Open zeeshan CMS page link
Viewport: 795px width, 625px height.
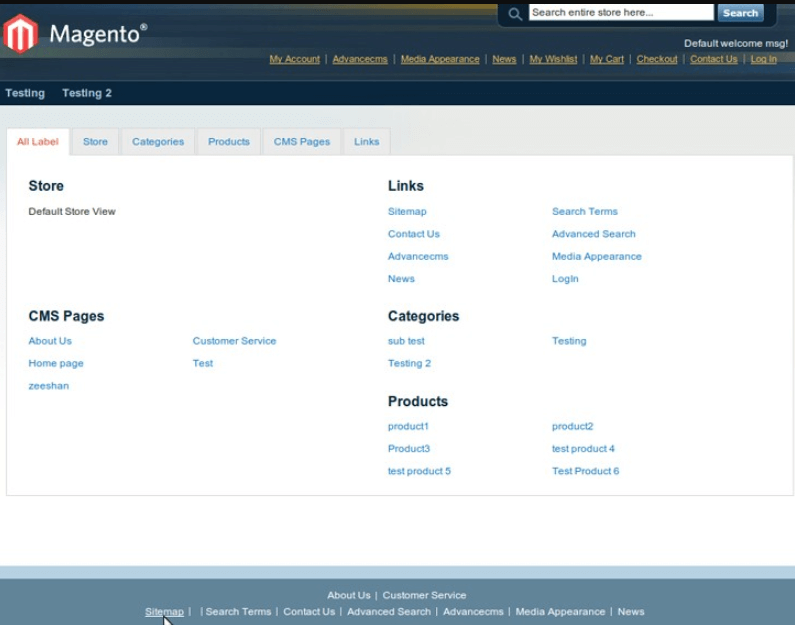pyautogui.click(x=49, y=386)
